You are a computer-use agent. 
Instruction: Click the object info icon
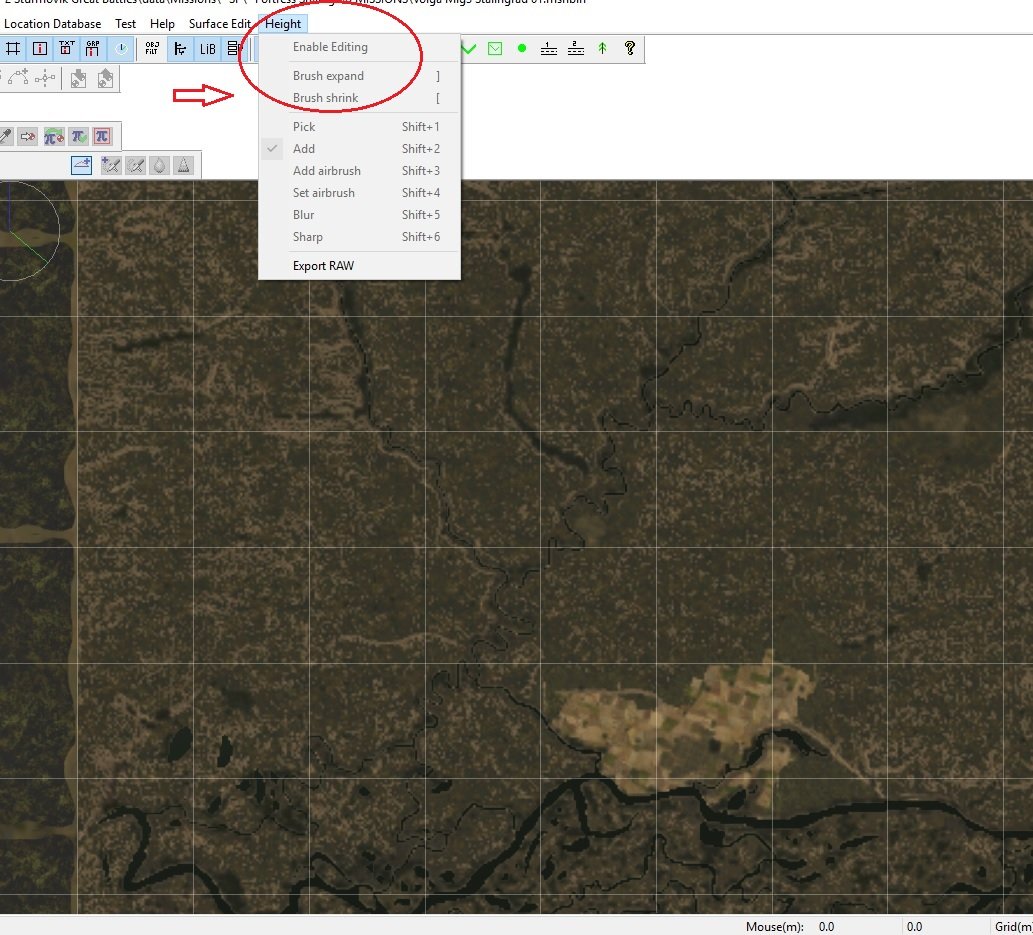tap(40, 49)
